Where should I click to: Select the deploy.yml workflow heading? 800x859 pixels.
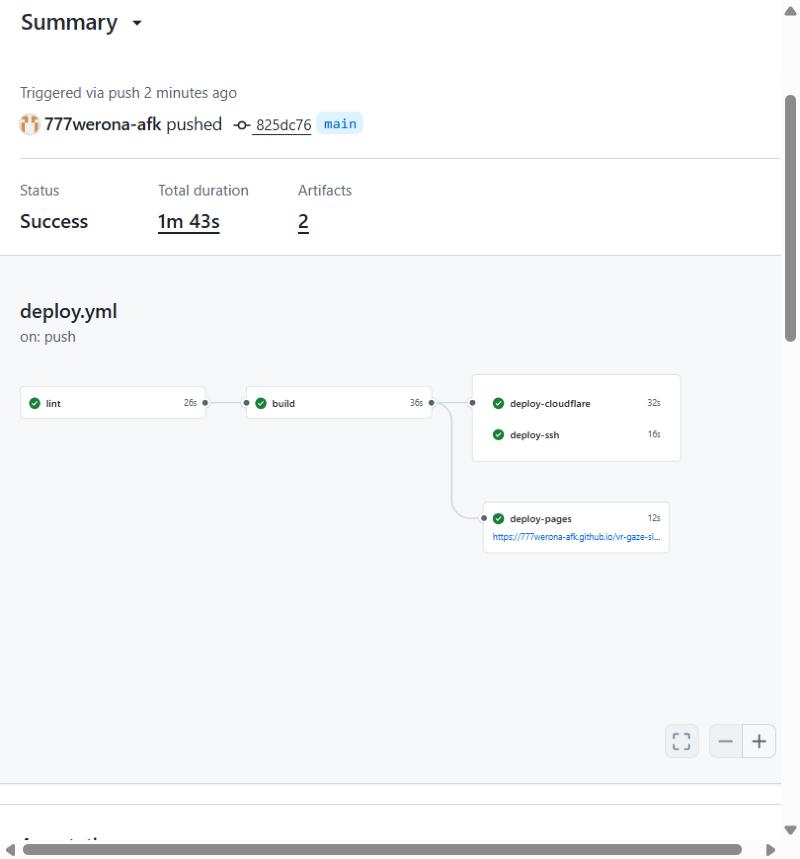[68, 311]
